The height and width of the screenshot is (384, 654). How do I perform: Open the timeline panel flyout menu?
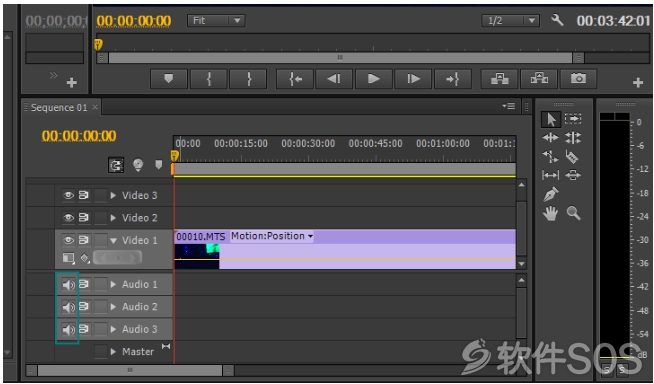click(x=509, y=106)
